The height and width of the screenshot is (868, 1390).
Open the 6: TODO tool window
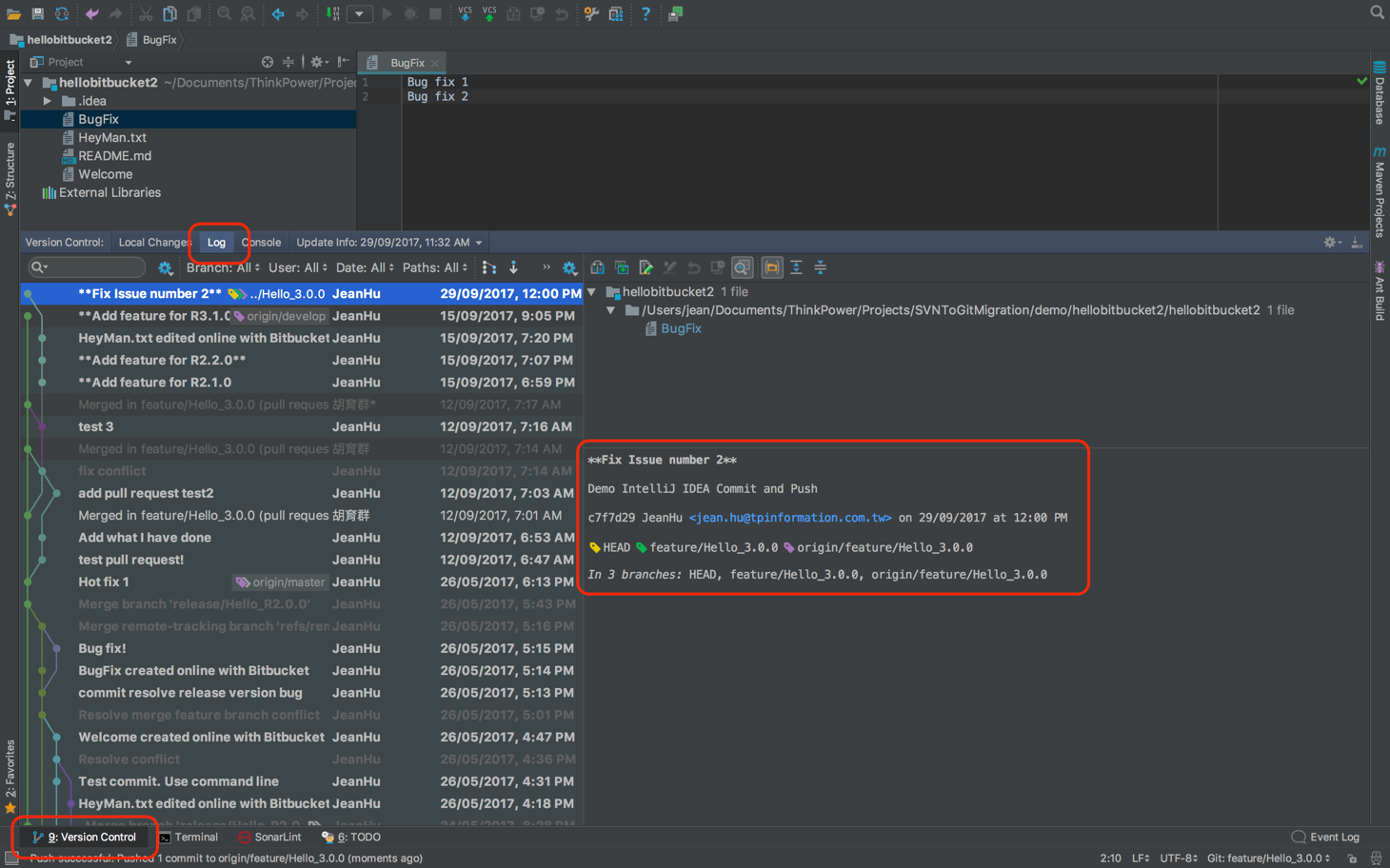pos(351,838)
